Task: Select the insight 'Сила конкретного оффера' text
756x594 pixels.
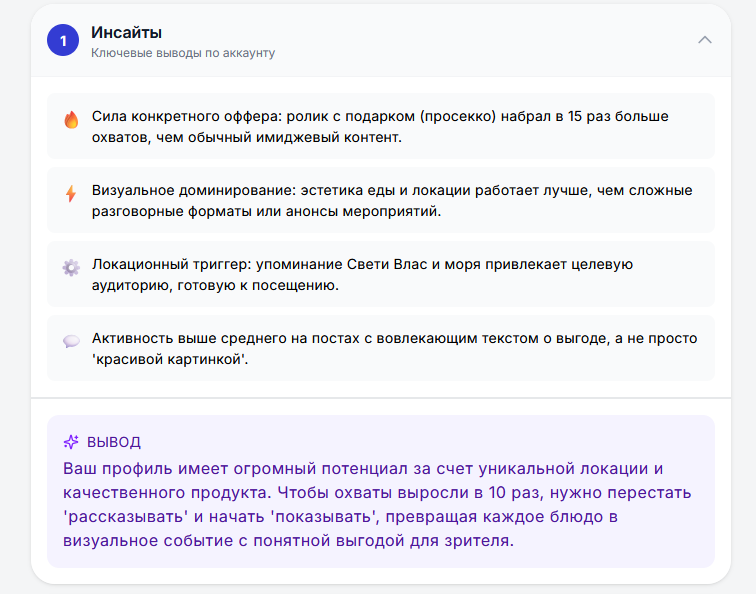Action: (x=380, y=127)
